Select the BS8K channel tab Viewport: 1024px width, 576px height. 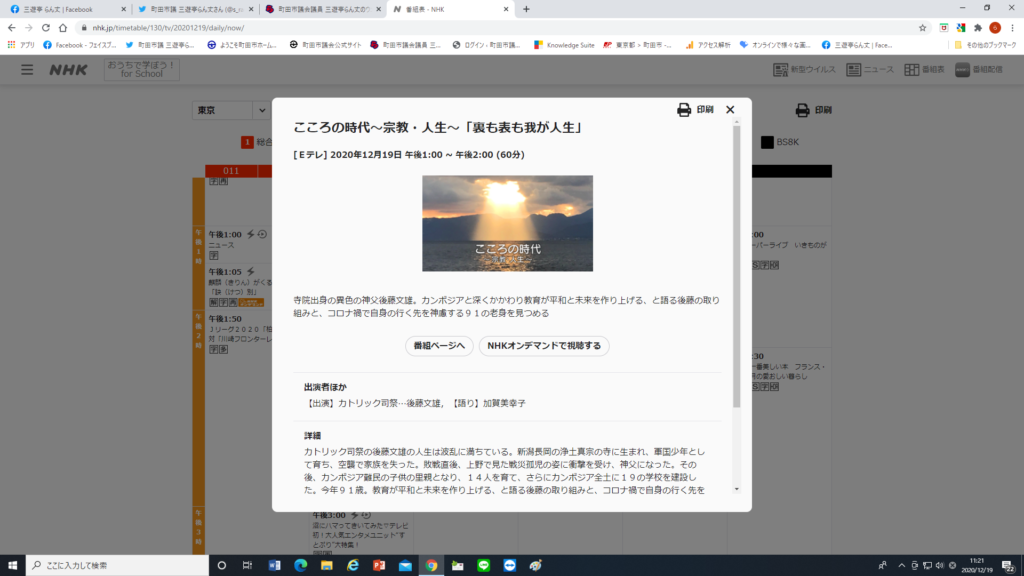pyautogui.click(x=780, y=142)
